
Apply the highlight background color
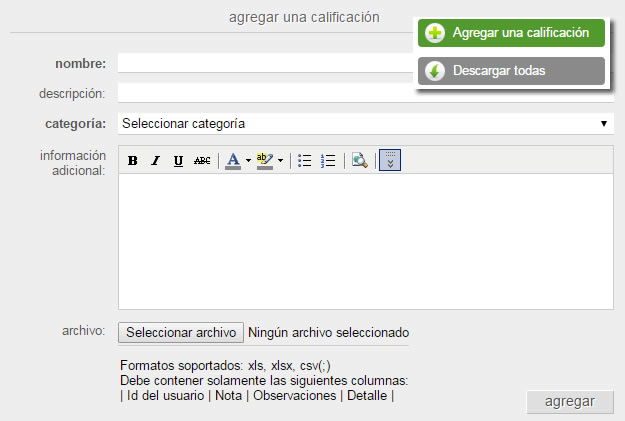264,161
